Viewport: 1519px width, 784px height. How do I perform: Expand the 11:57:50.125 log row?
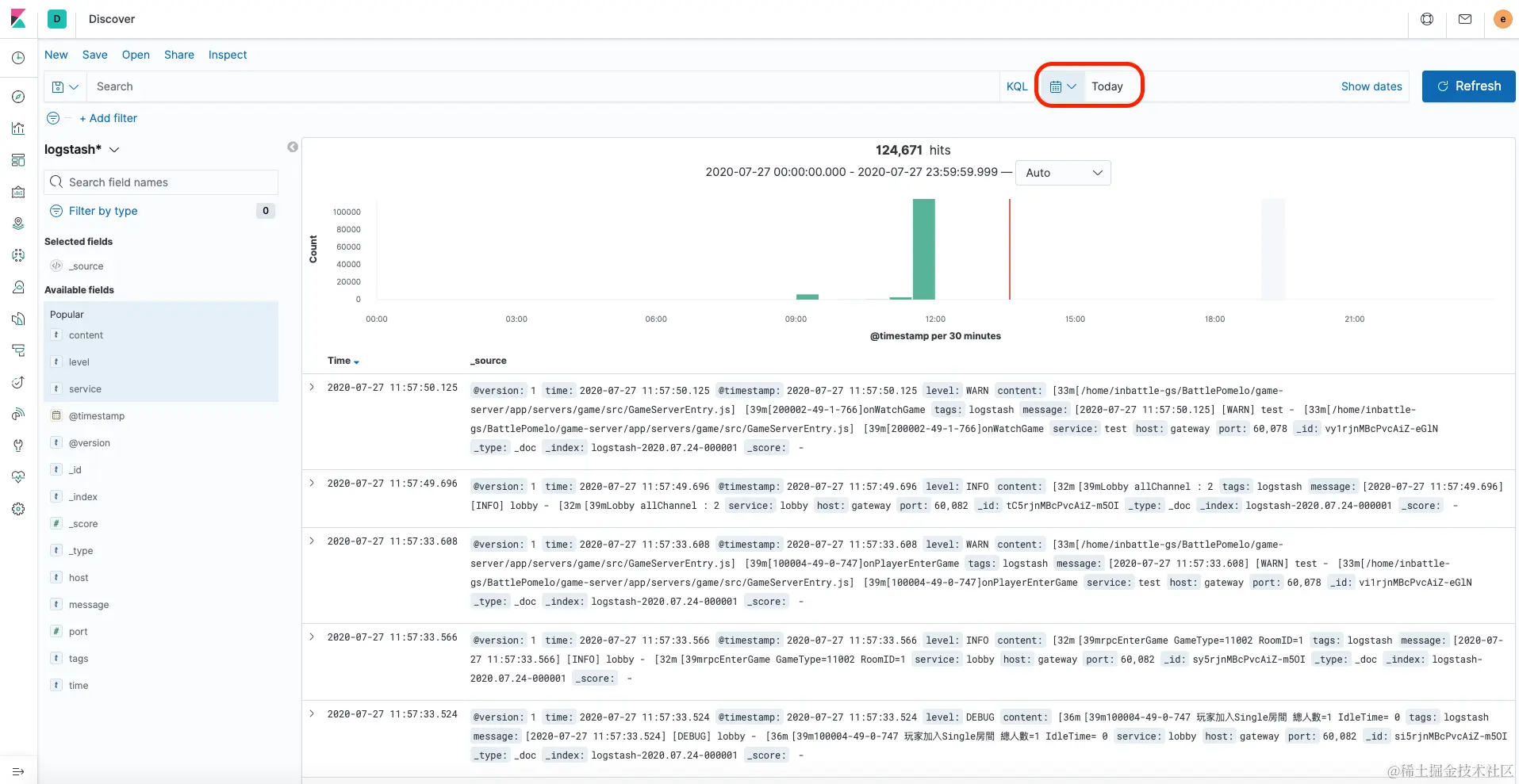(312, 387)
